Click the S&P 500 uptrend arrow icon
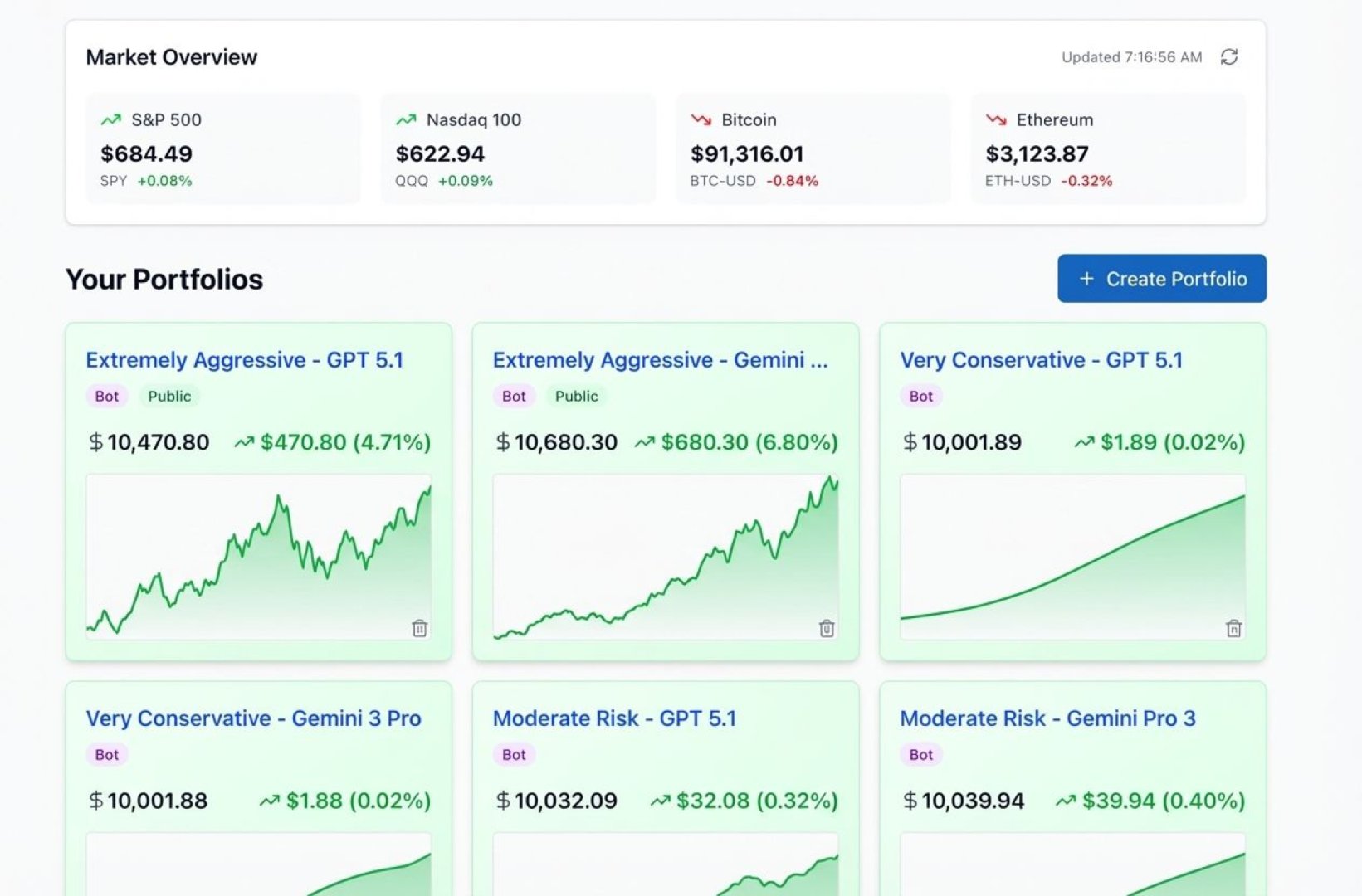The width and height of the screenshot is (1362, 896). [x=110, y=119]
